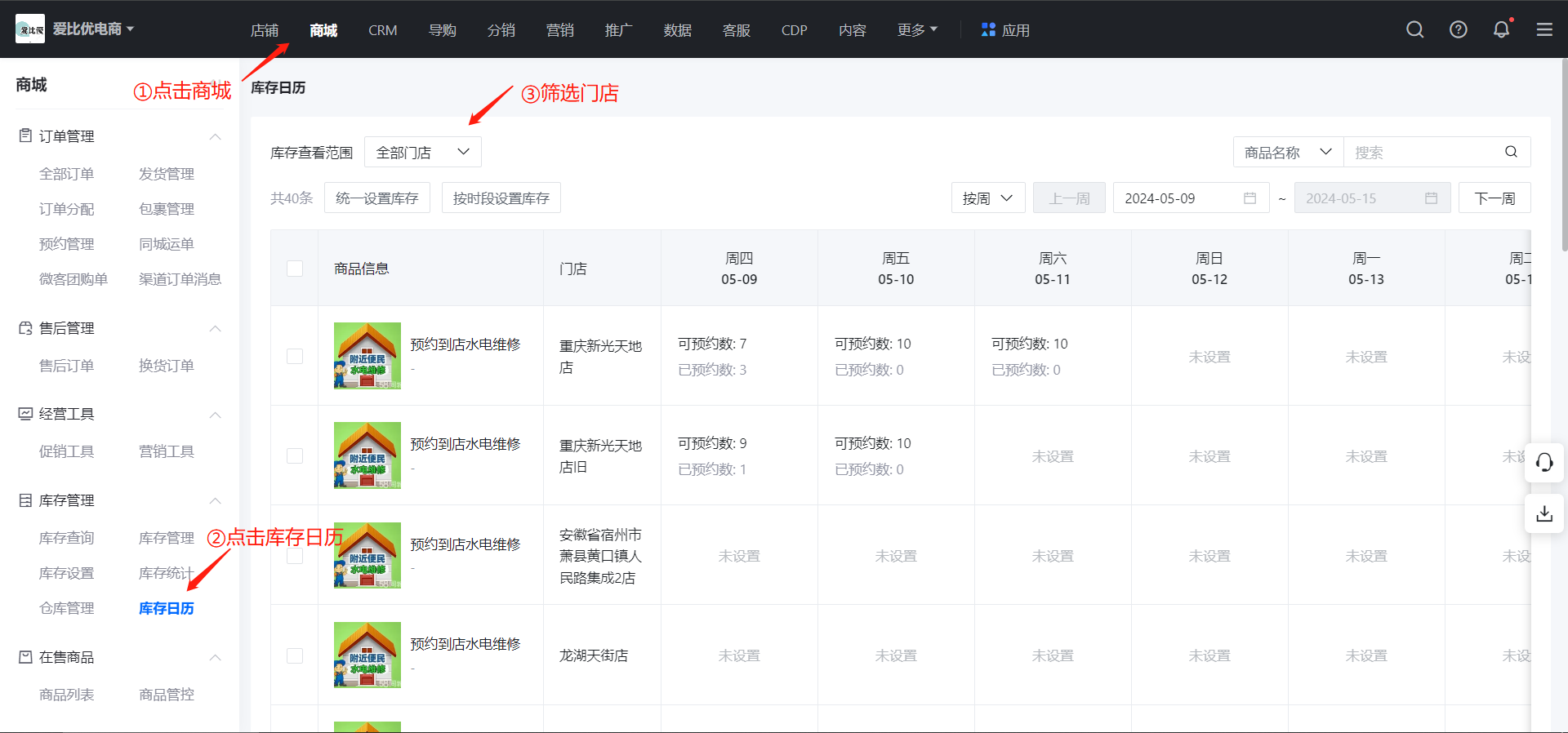1568x733 pixels.
Task: Switch to the CDP top navigation tab
Action: 794,30
